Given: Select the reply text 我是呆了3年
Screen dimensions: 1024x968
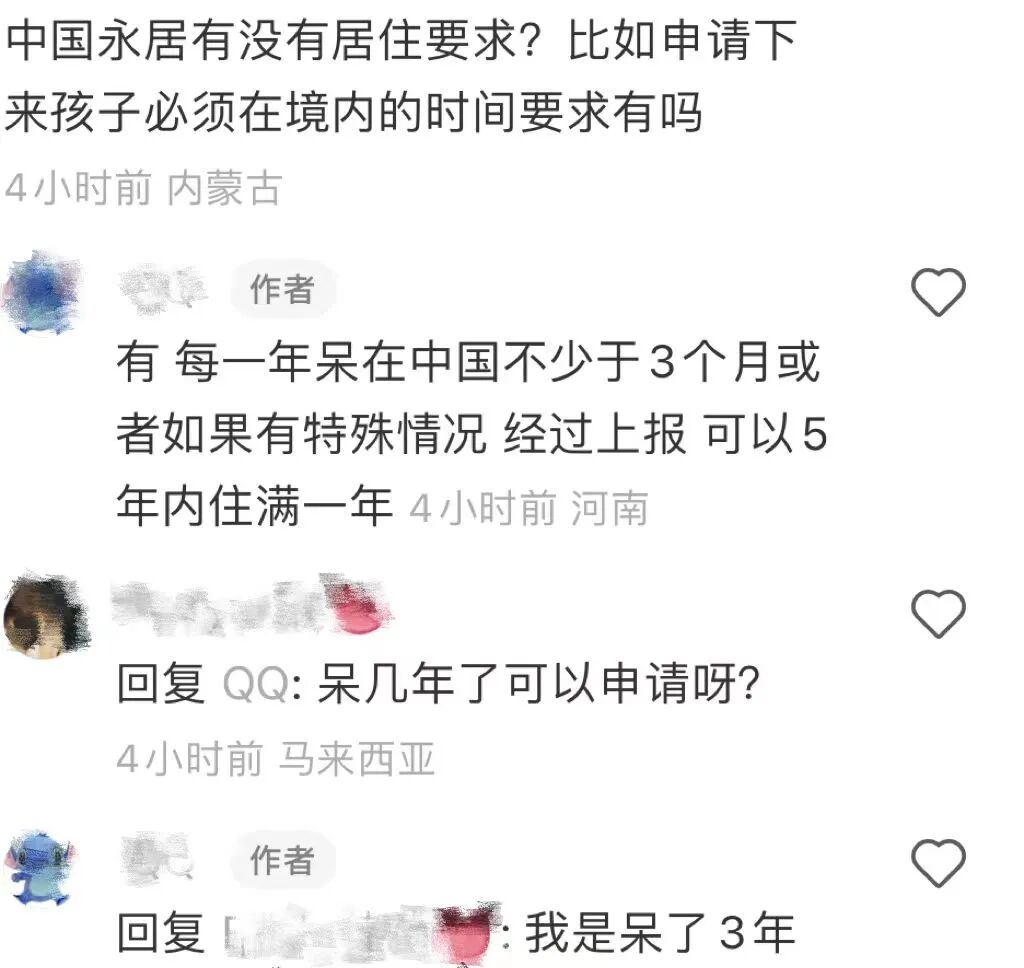Looking at the screenshot, I should pos(660,932).
